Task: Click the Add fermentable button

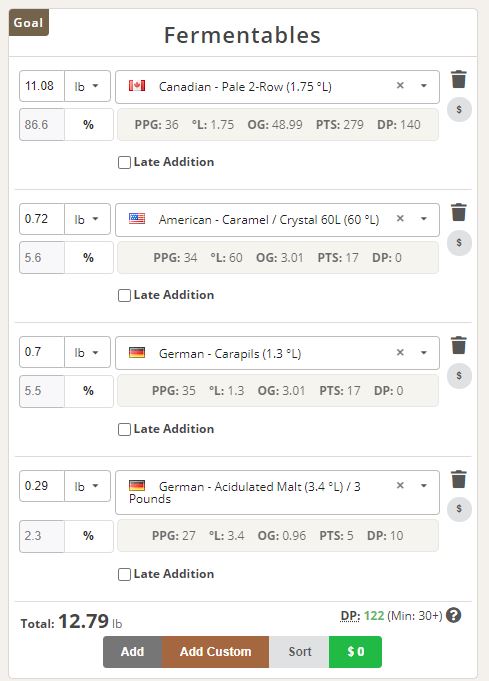Action: 132,652
